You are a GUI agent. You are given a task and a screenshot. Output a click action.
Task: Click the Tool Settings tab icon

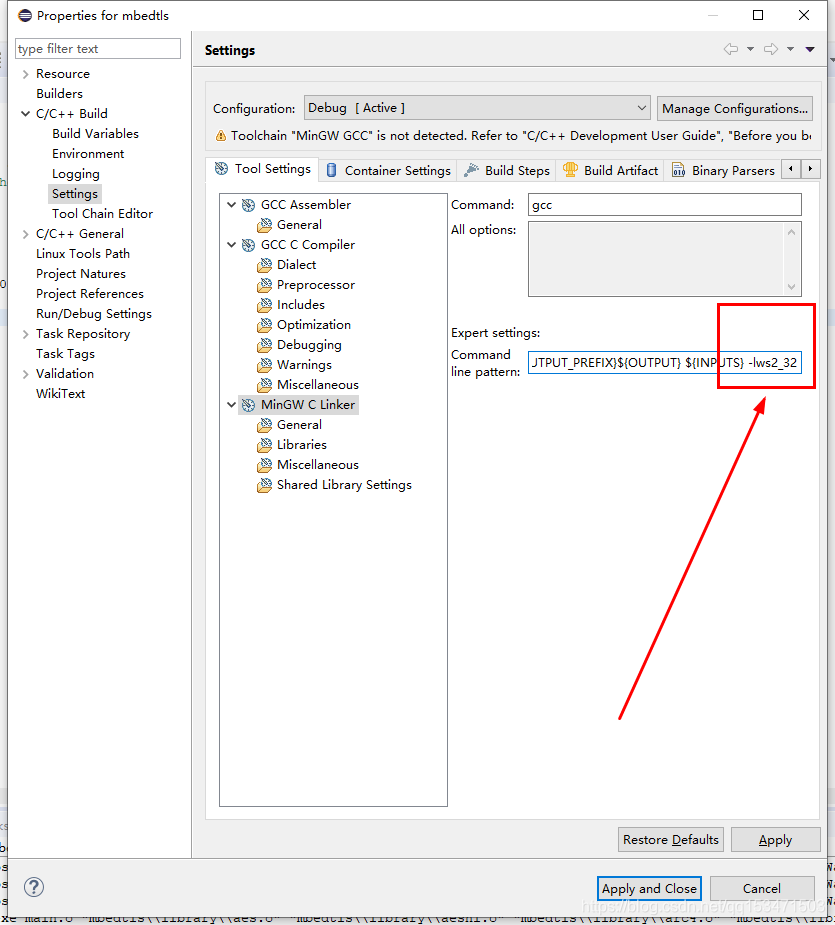click(x=221, y=169)
